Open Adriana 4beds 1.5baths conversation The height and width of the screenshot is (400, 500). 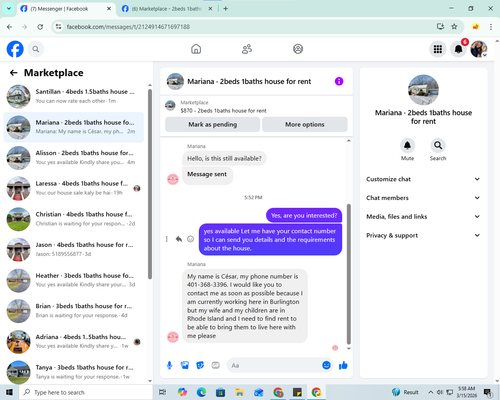pos(74,342)
